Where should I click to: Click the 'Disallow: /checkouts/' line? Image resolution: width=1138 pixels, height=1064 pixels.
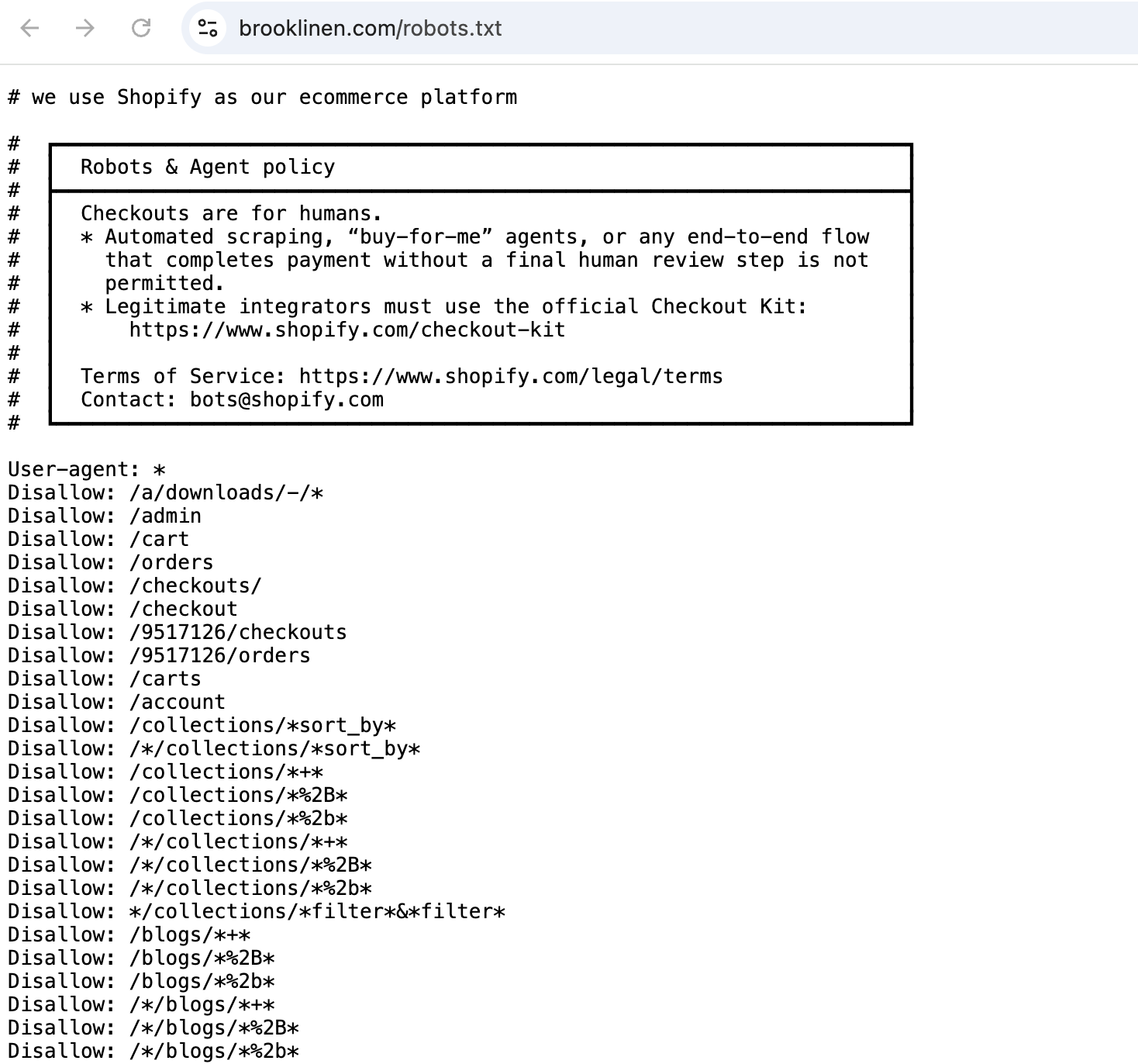[135, 586]
